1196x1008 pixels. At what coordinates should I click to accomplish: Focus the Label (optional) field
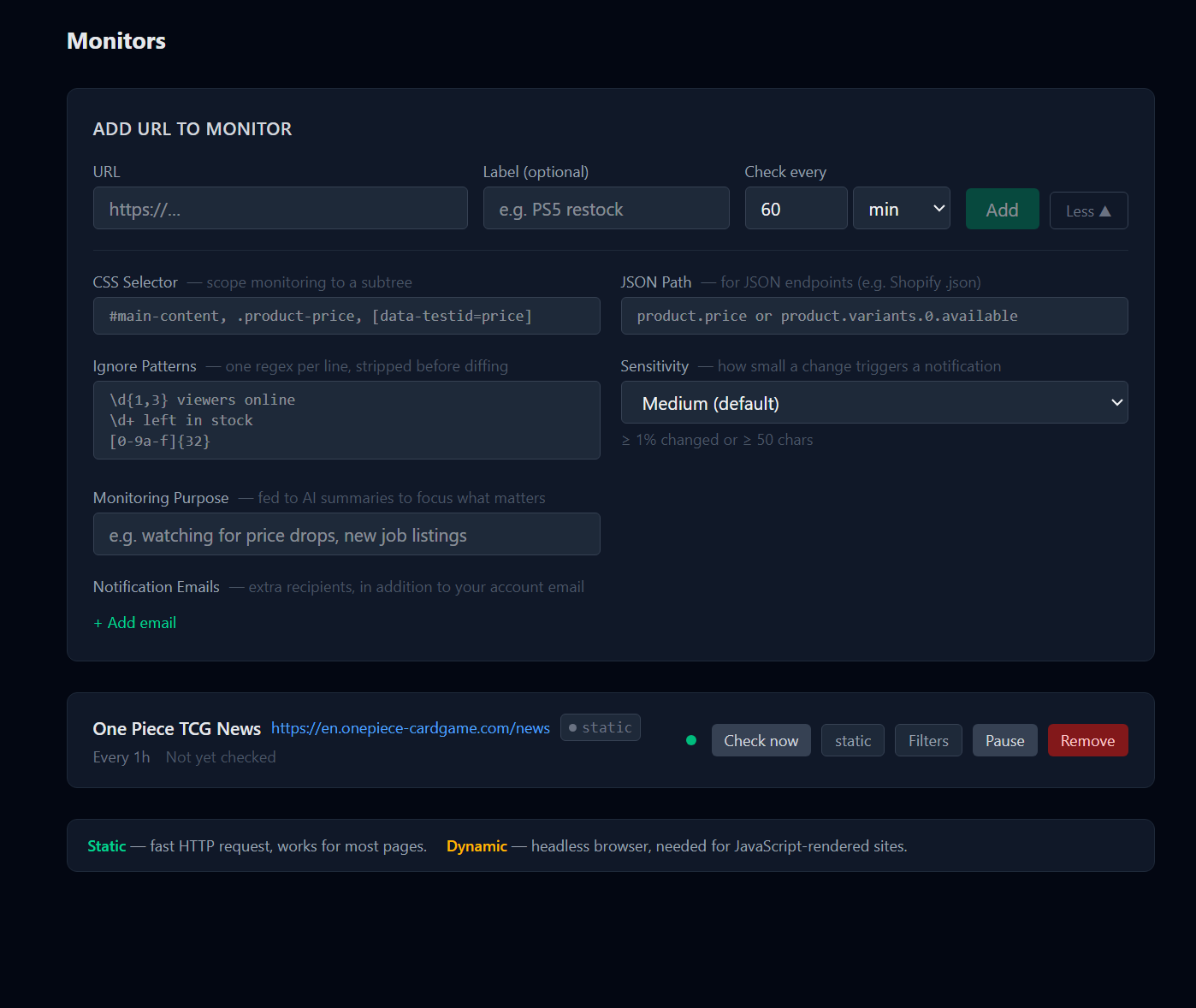click(606, 208)
